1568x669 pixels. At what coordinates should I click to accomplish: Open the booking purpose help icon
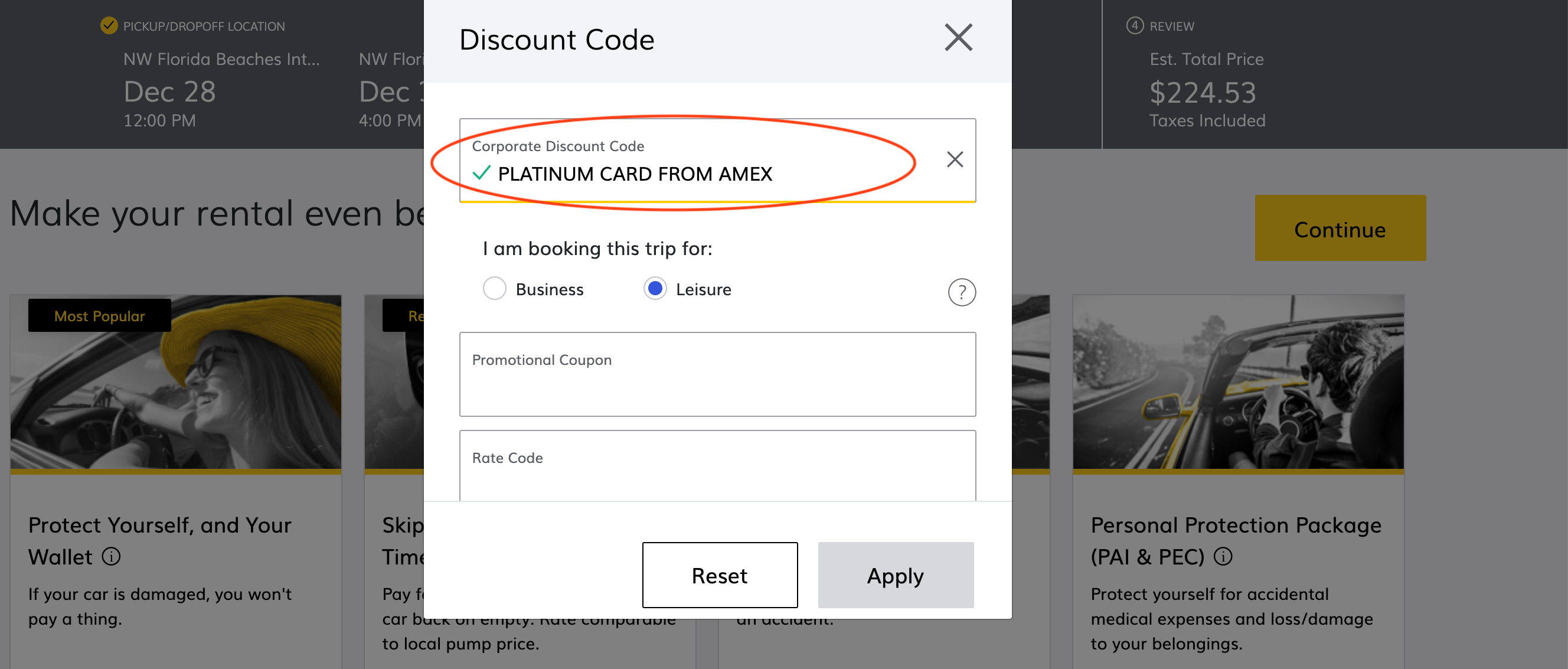pos(961,293)
